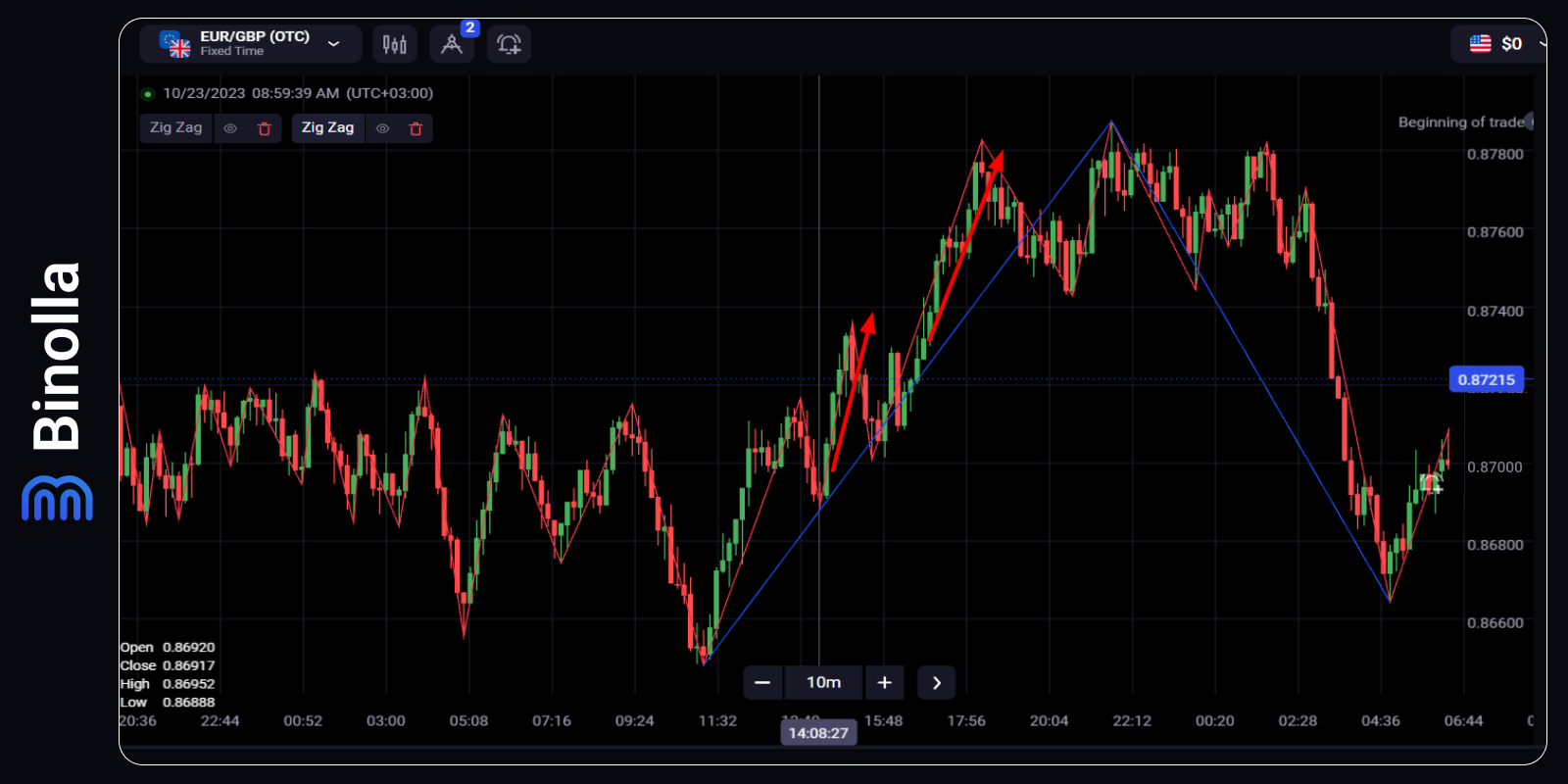1568x784 pixels.
Task: Click the current price label 0.87215
Action: point(1487,379)
